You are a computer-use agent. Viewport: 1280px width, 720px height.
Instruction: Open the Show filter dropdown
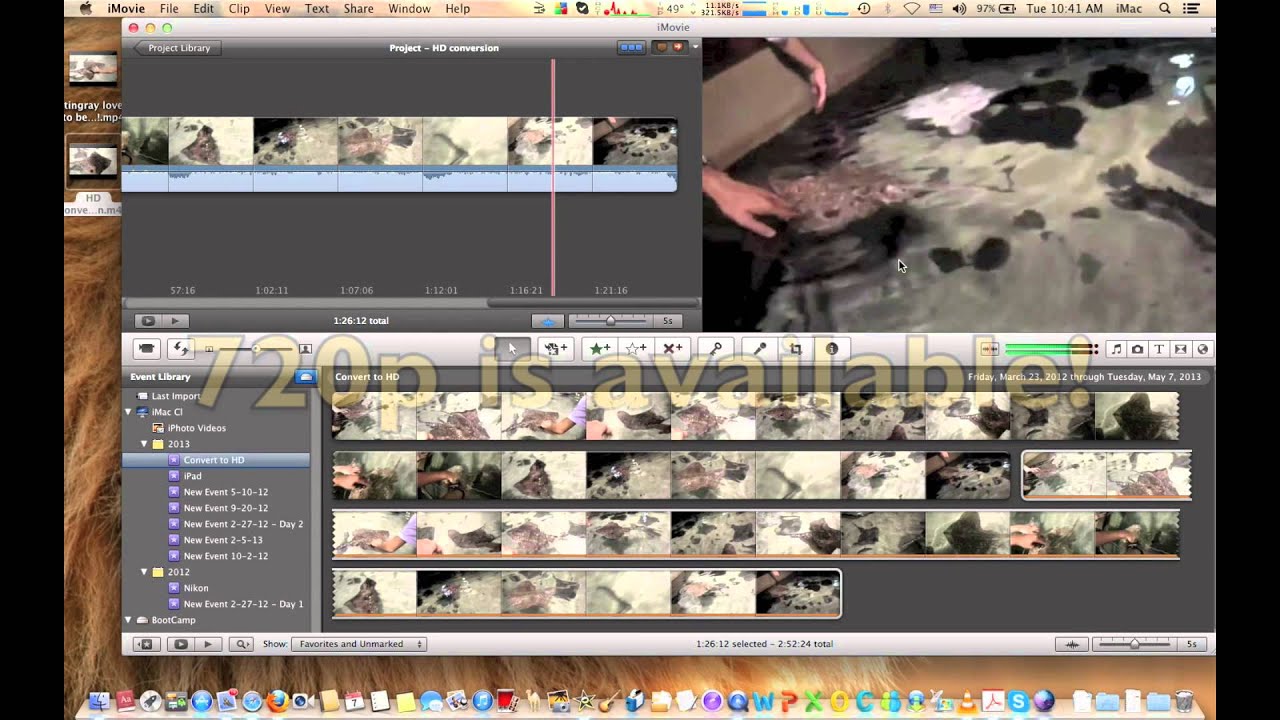click(x=359, y=644)
